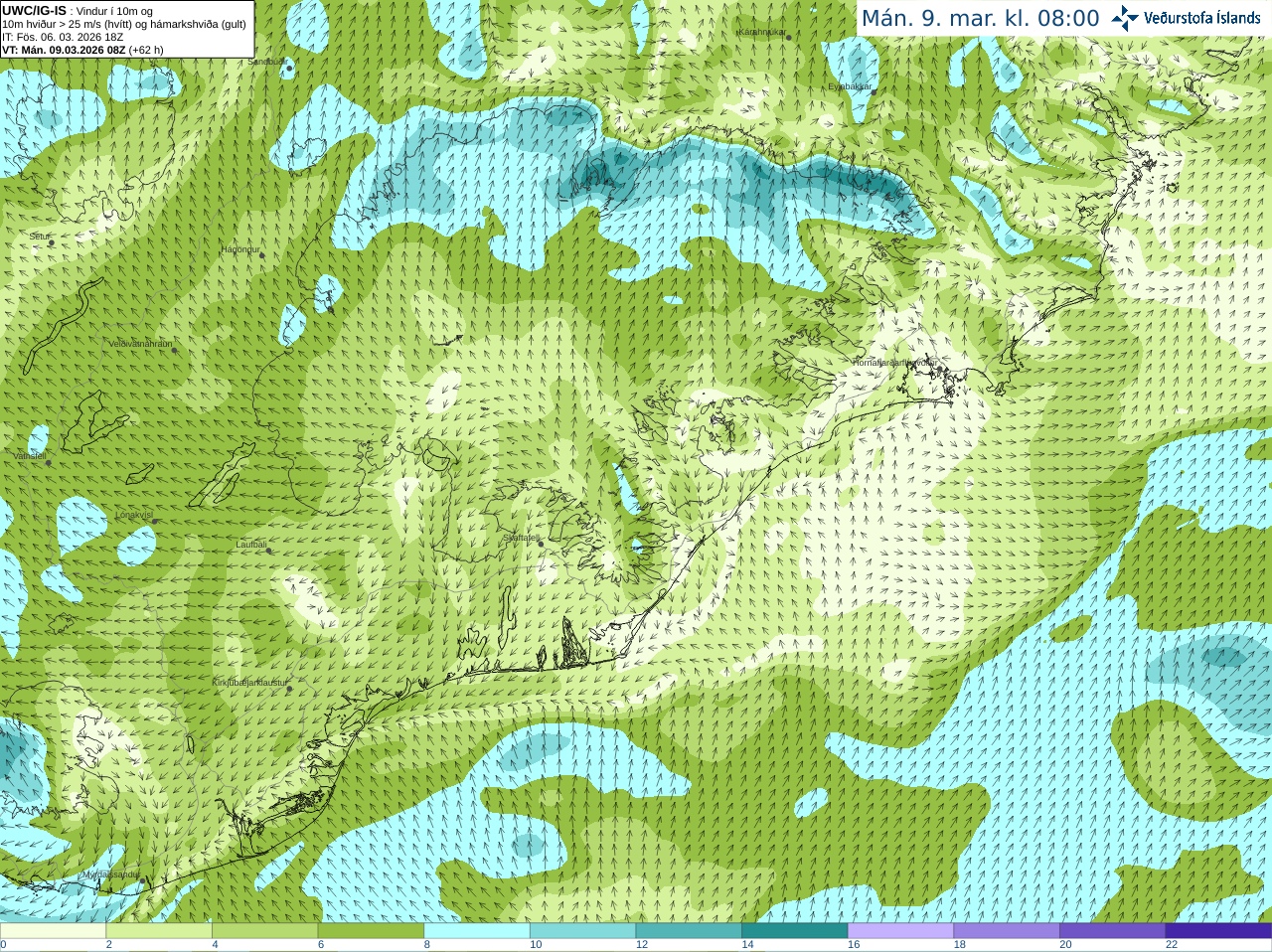Select the Mýrdalssandur station label
This screenshot has width=1272, height=952.
[x=110, y=874]
